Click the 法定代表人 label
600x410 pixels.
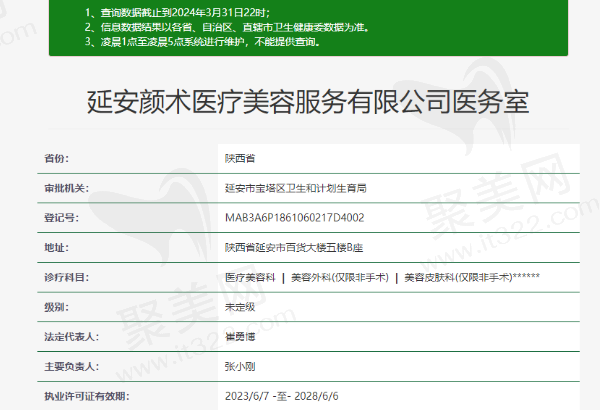pyautogui.click(x=72, y=337)
